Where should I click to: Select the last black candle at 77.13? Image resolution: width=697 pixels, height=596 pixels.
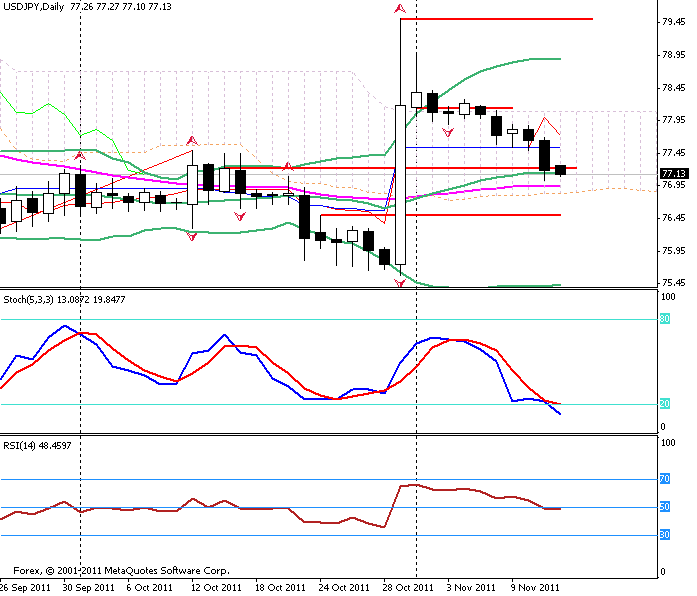[x=561, y=170]
